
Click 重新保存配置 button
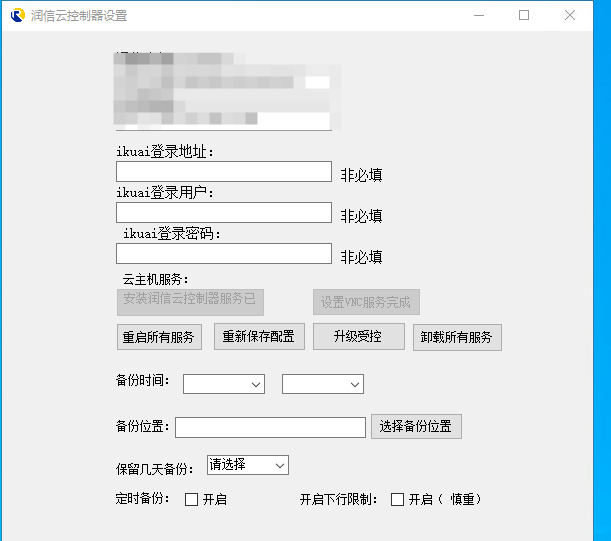coord(259,336)
